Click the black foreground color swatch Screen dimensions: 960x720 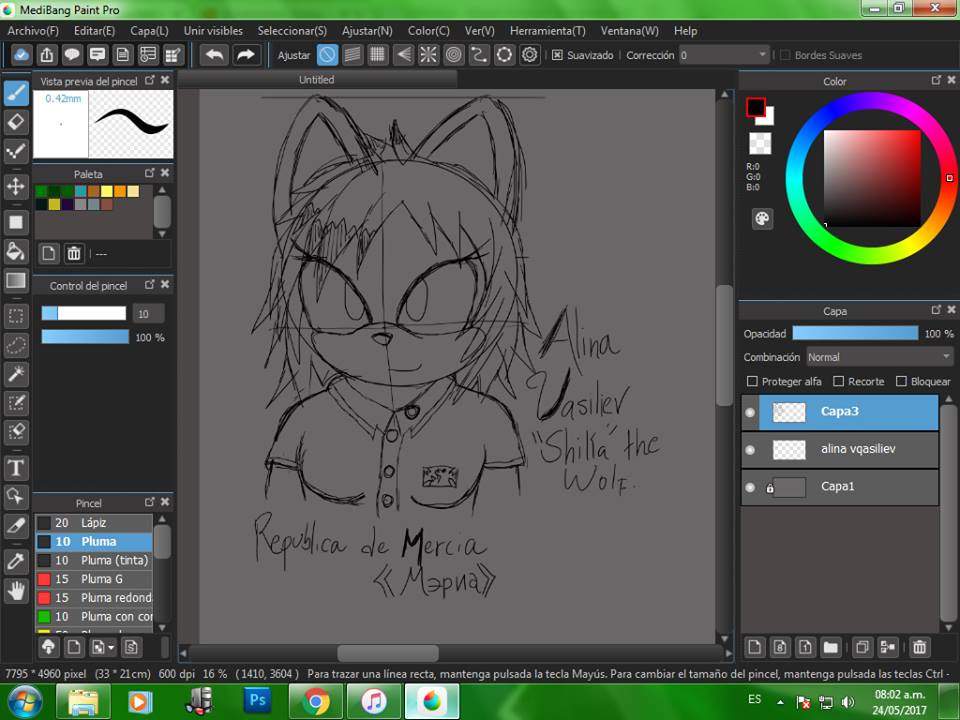(756, 108)
